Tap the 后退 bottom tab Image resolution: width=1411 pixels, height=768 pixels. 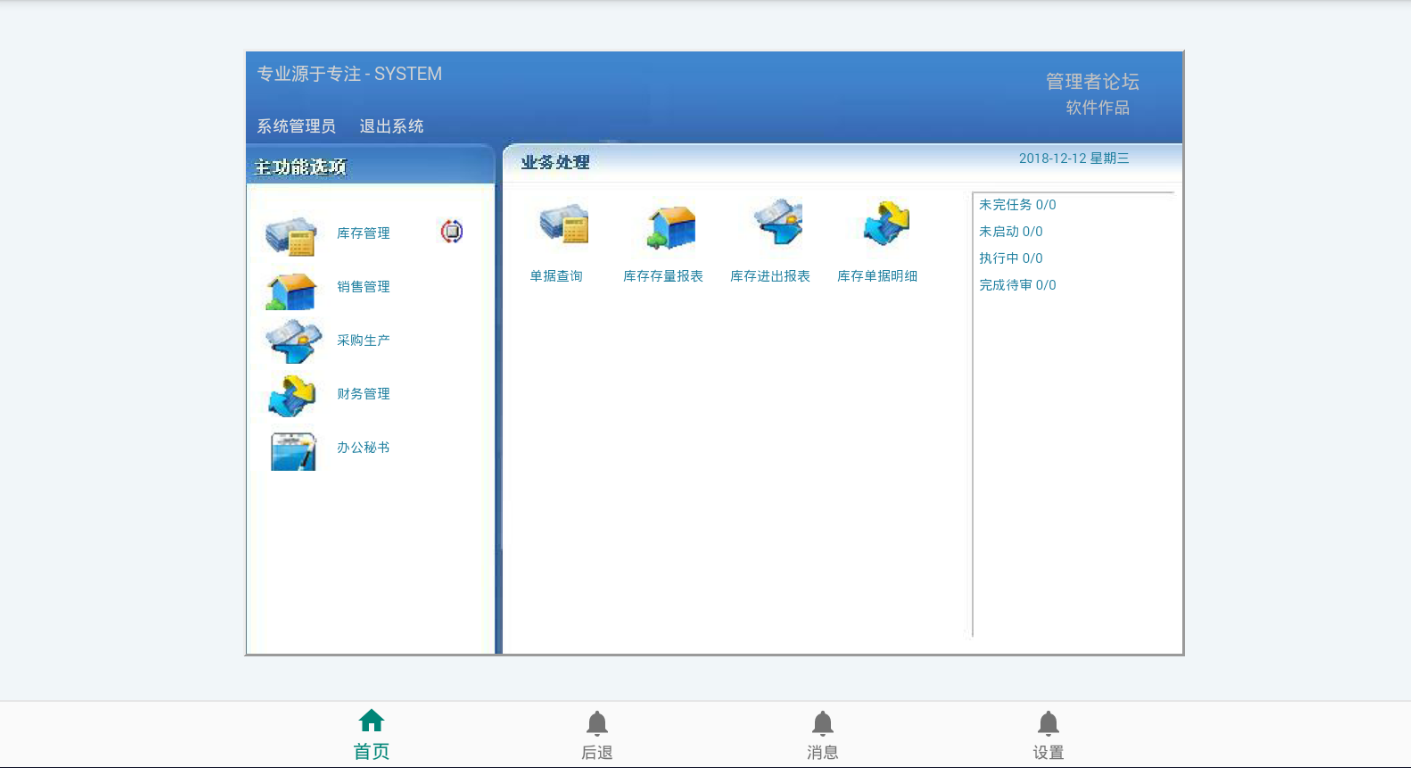[x=597, y=735]
